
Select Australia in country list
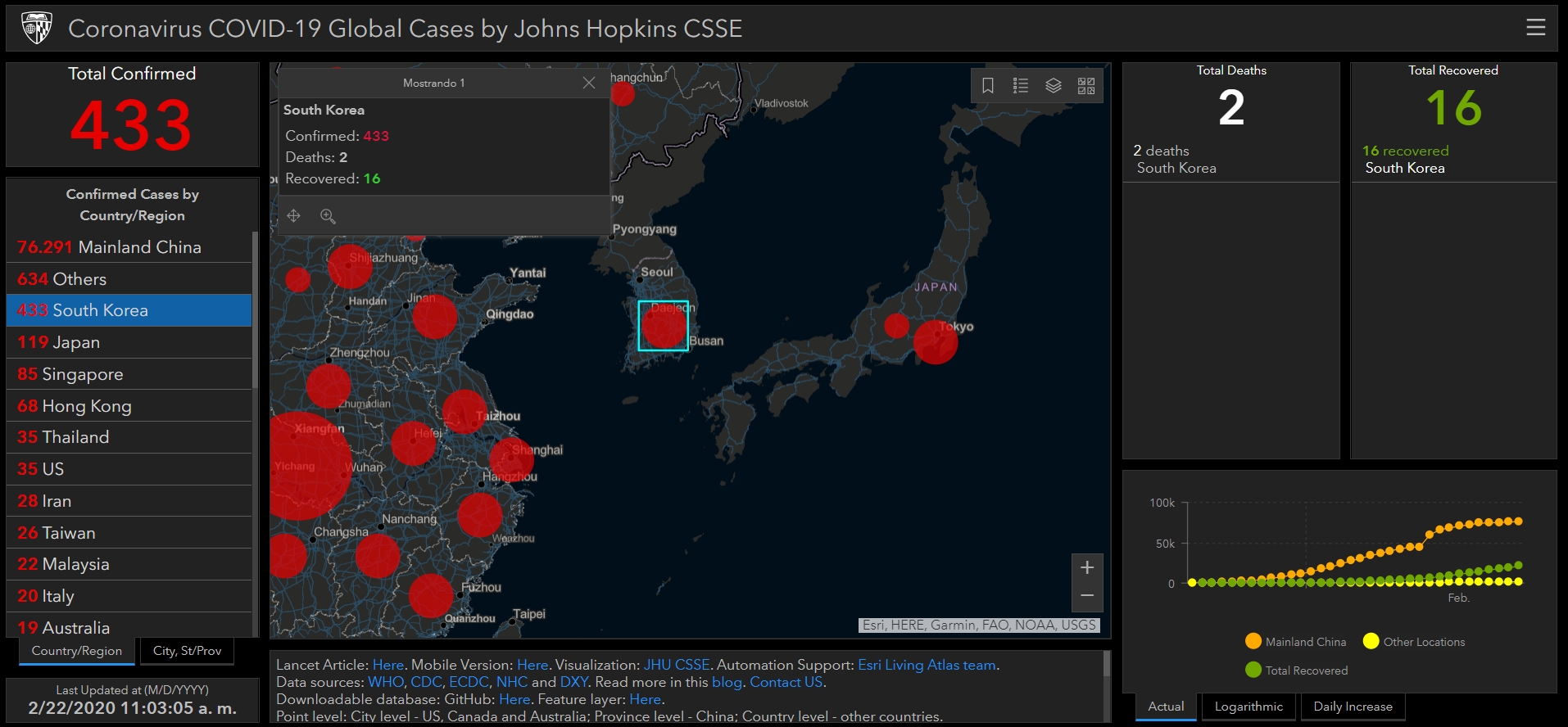pos(129,626)
